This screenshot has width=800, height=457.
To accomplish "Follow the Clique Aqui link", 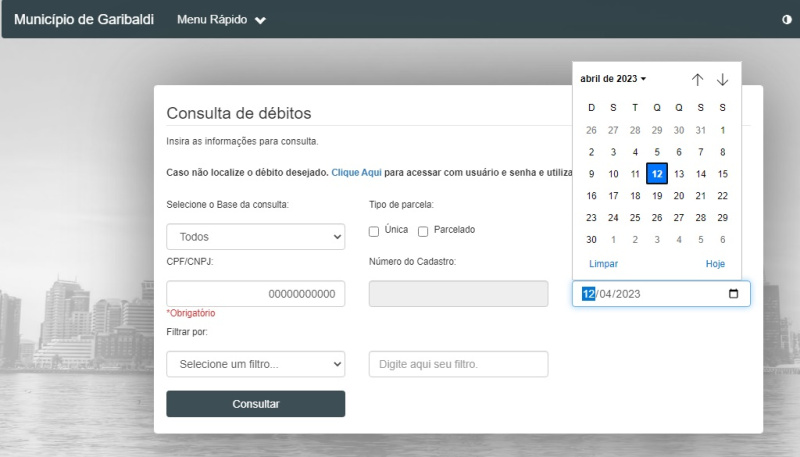I will 356,172.
